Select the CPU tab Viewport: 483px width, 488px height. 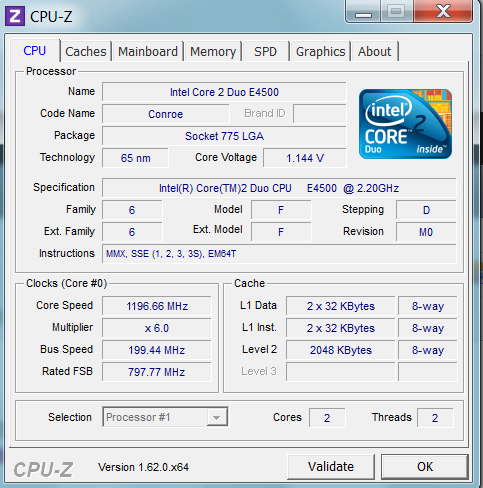pyautogui.click(x=35, y=51)
